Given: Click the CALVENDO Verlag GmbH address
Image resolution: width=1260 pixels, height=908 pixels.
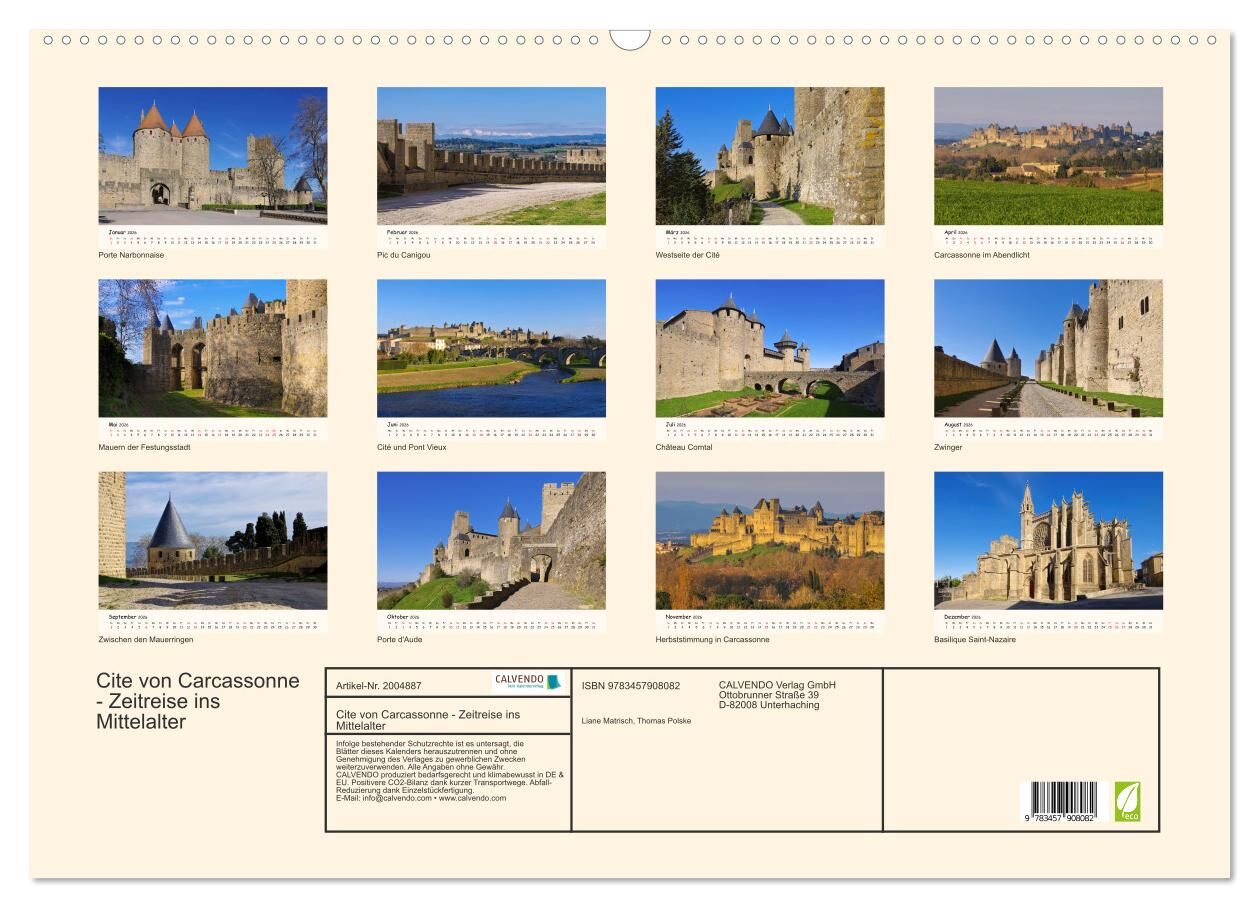Looking at the screenshot, I should [777, 694].
